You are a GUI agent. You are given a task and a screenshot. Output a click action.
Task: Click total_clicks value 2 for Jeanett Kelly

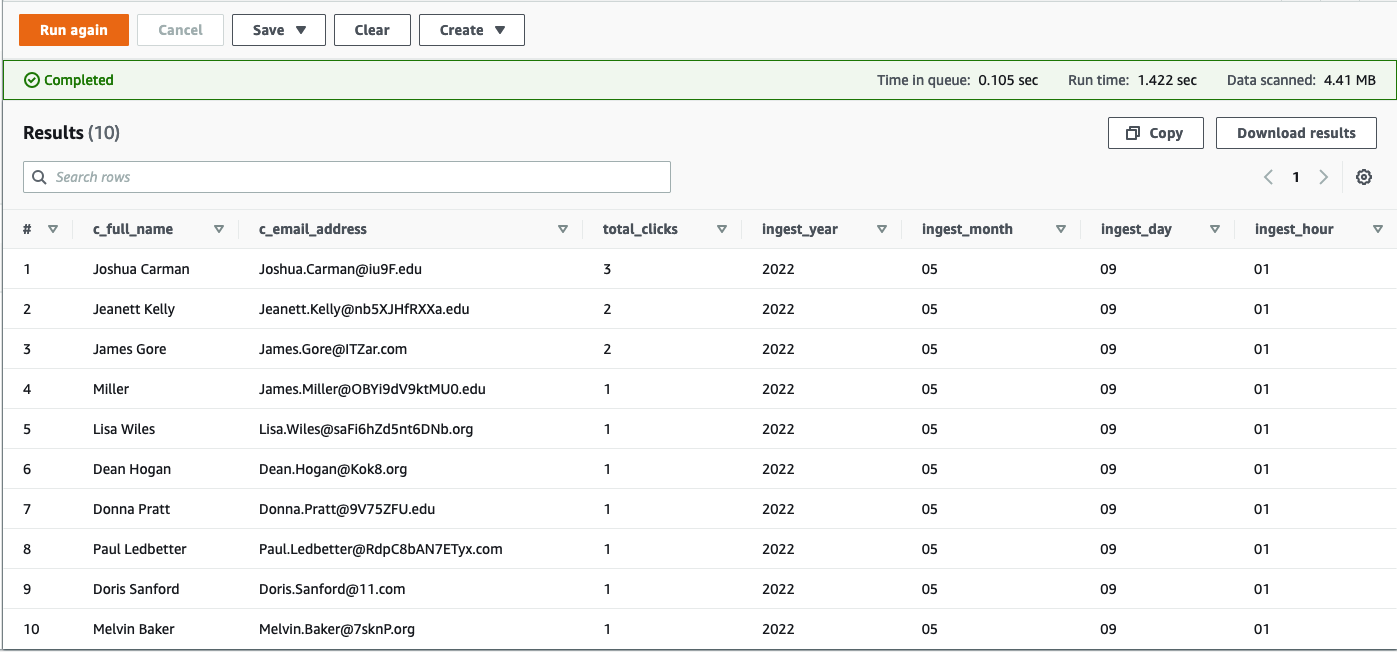[607, 309]
